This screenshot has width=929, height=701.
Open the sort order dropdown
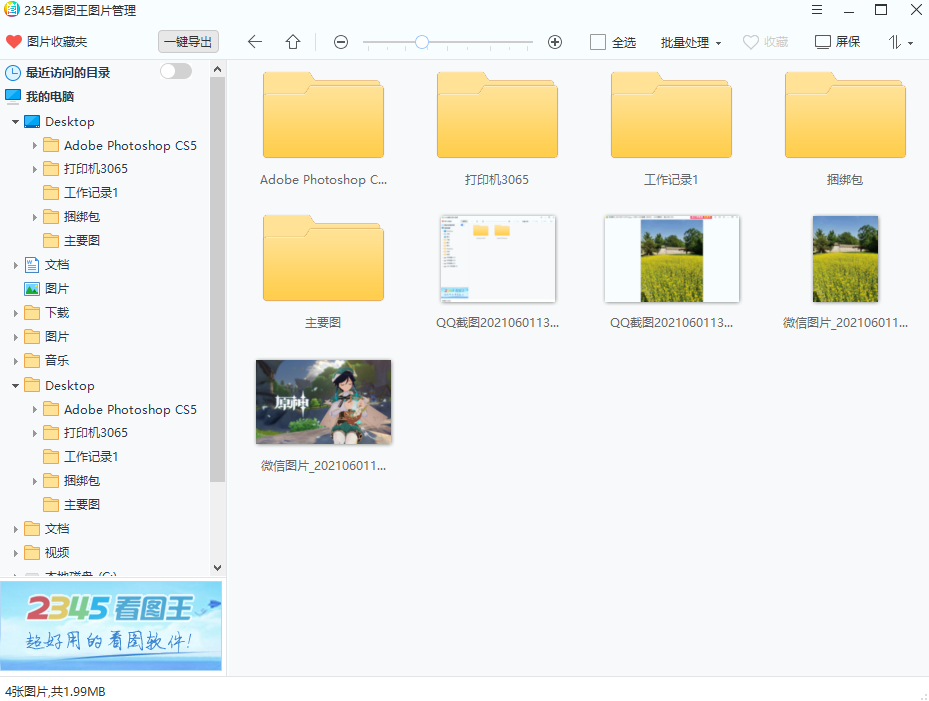pos(900,43)
